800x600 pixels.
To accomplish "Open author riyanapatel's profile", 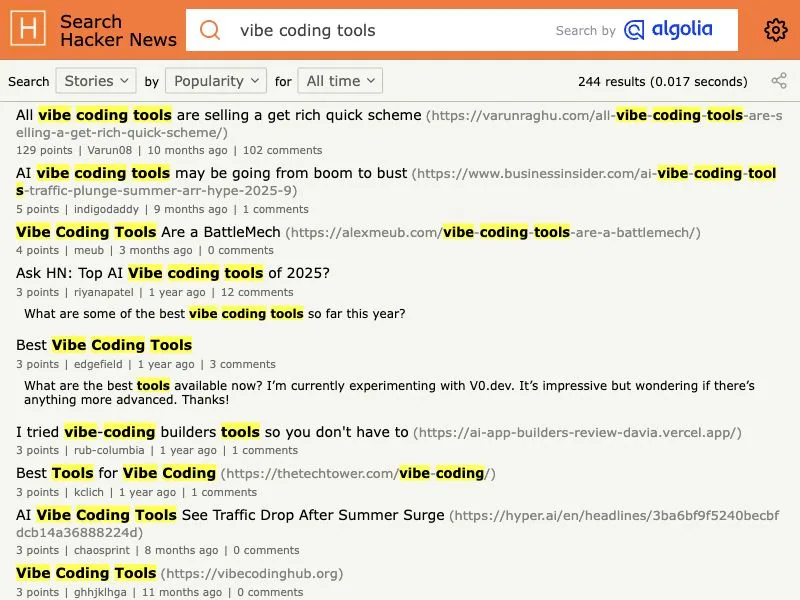I will point(104,292).
